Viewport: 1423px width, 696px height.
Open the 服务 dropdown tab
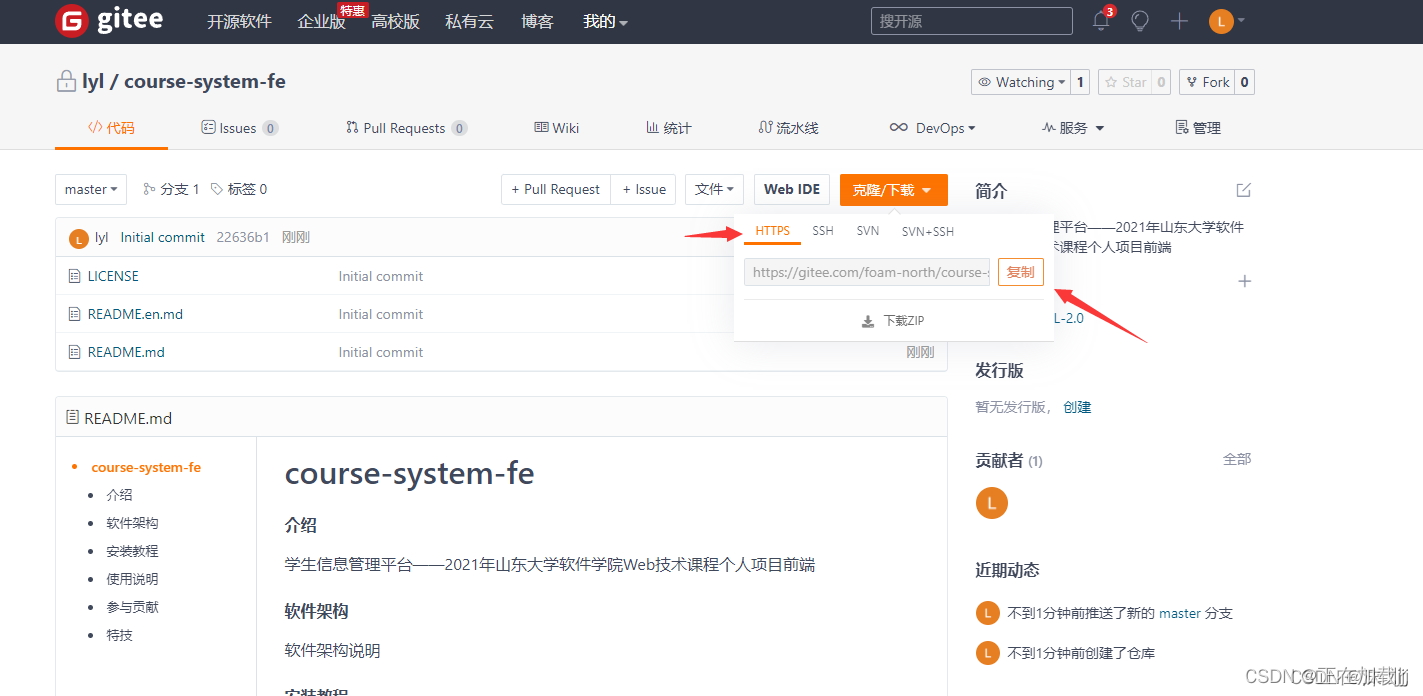coord(1073,128)
